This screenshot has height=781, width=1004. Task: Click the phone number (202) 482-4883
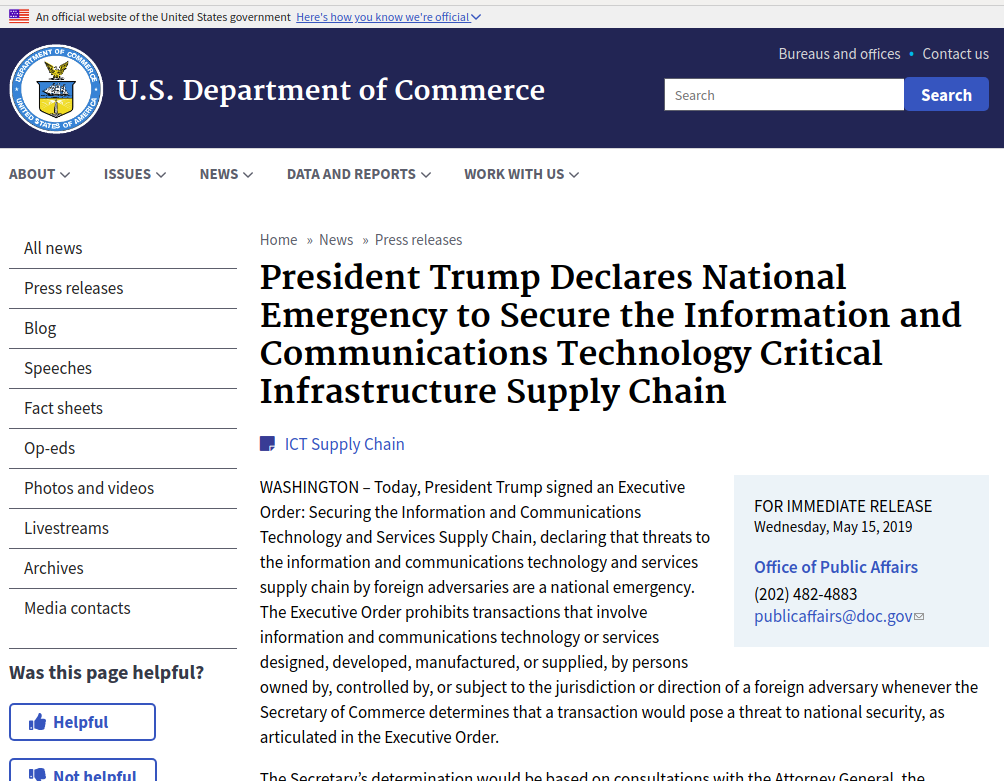(x=805, y=594)
